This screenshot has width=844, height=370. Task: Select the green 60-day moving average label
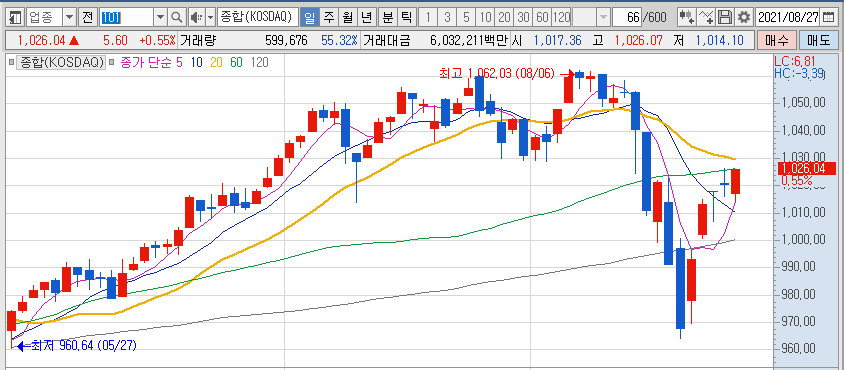click(x=236, y=62)
